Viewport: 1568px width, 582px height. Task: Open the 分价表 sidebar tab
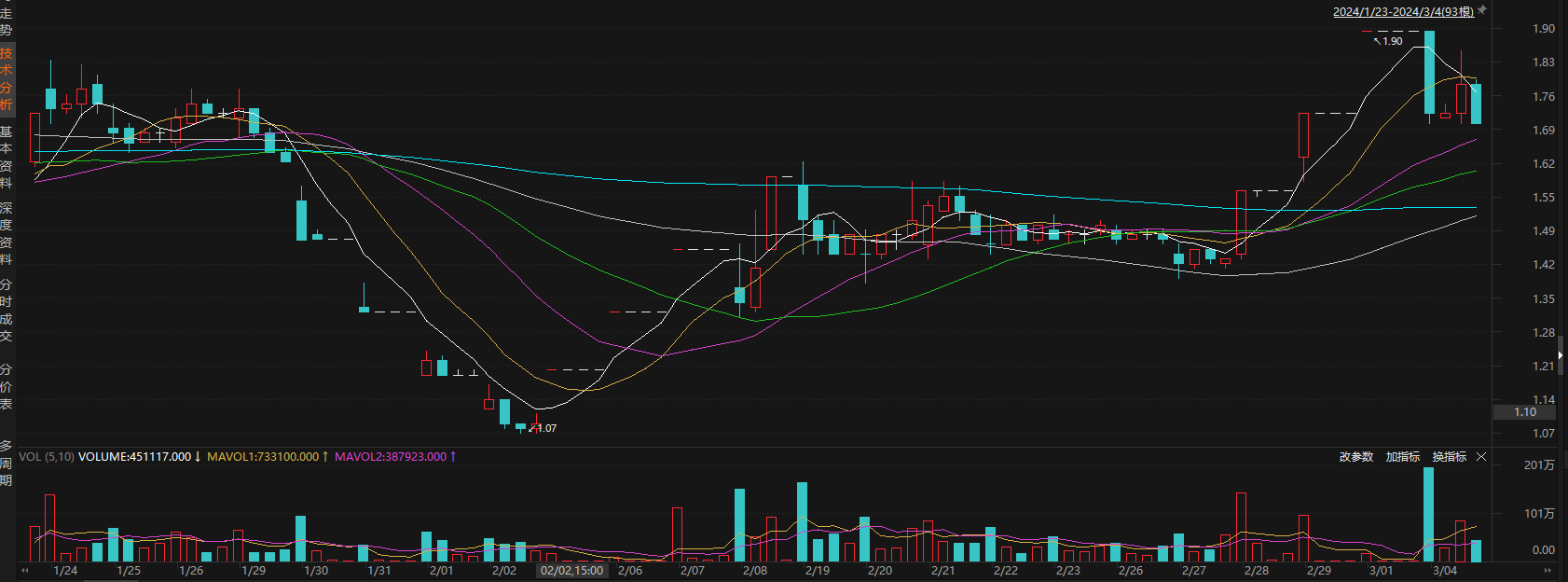7,387
